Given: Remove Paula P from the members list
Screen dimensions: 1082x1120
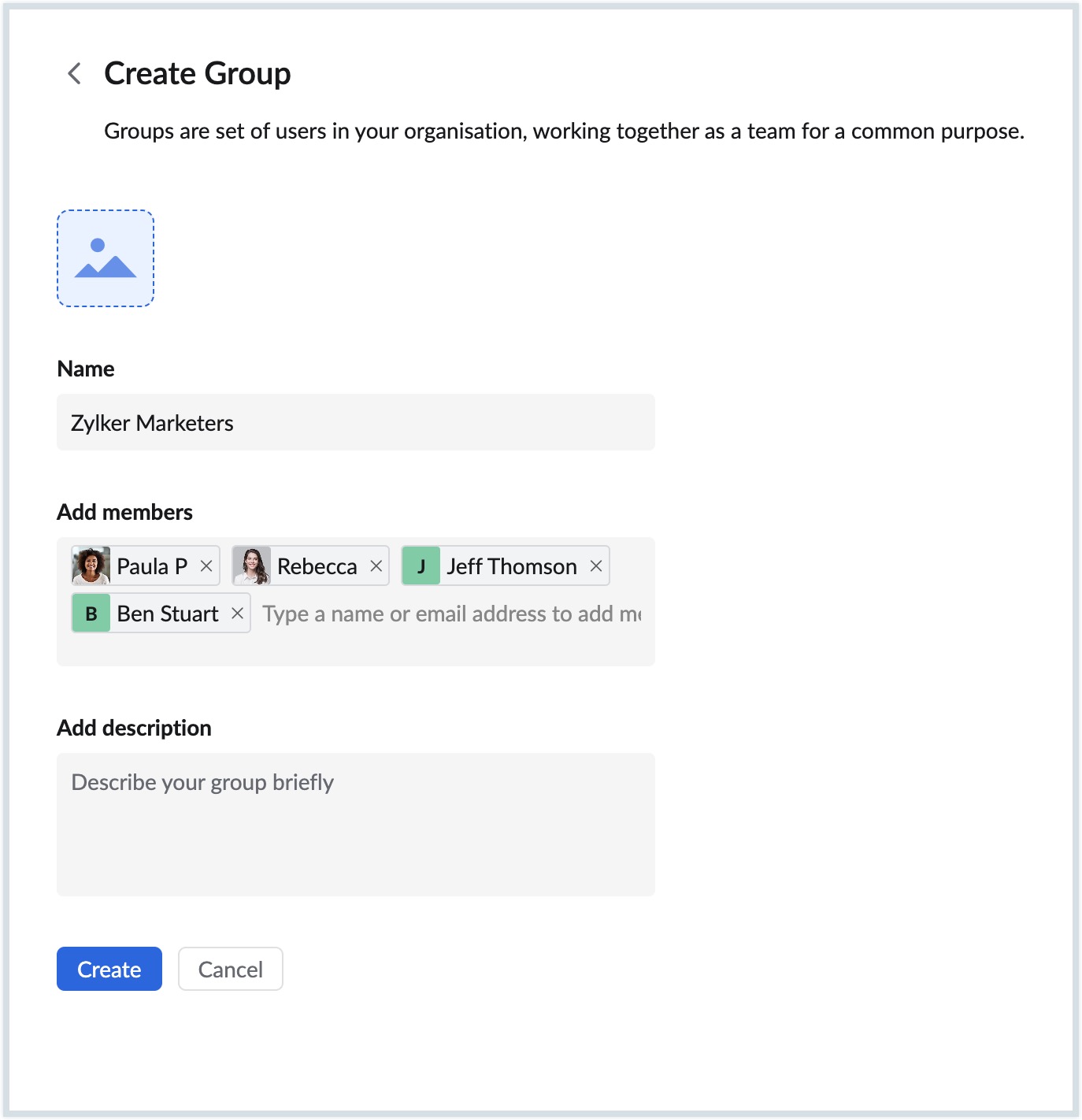Looking at the screenshot, I should 205,566.
